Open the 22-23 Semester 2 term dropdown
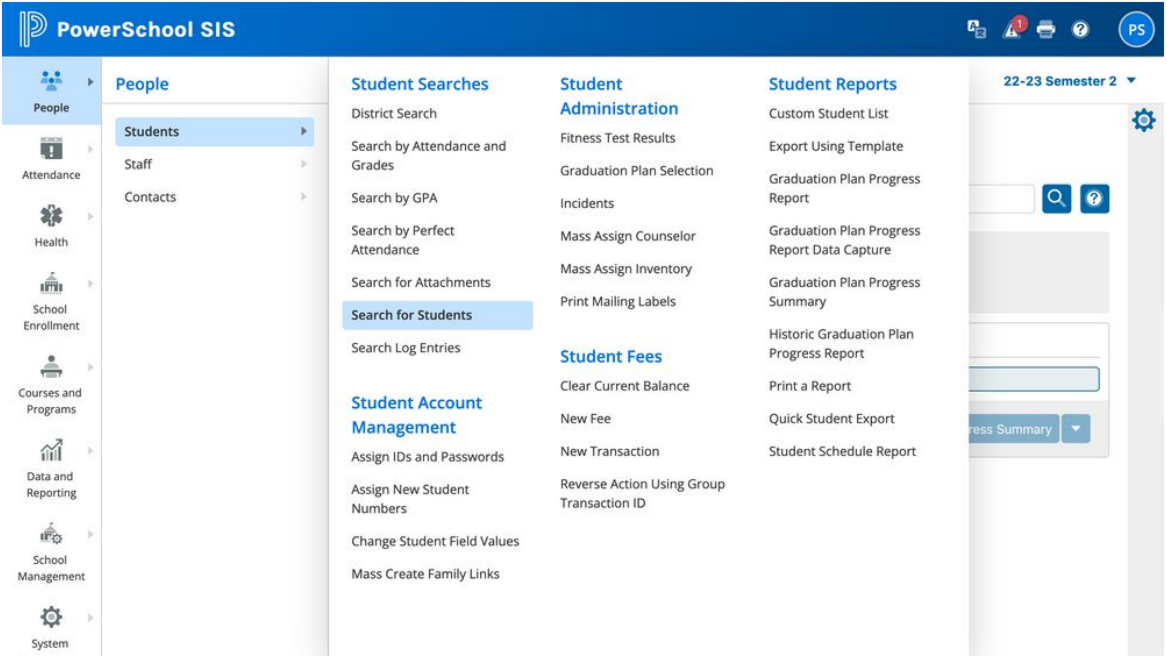1167x658 pixels. pos(1070,81)
